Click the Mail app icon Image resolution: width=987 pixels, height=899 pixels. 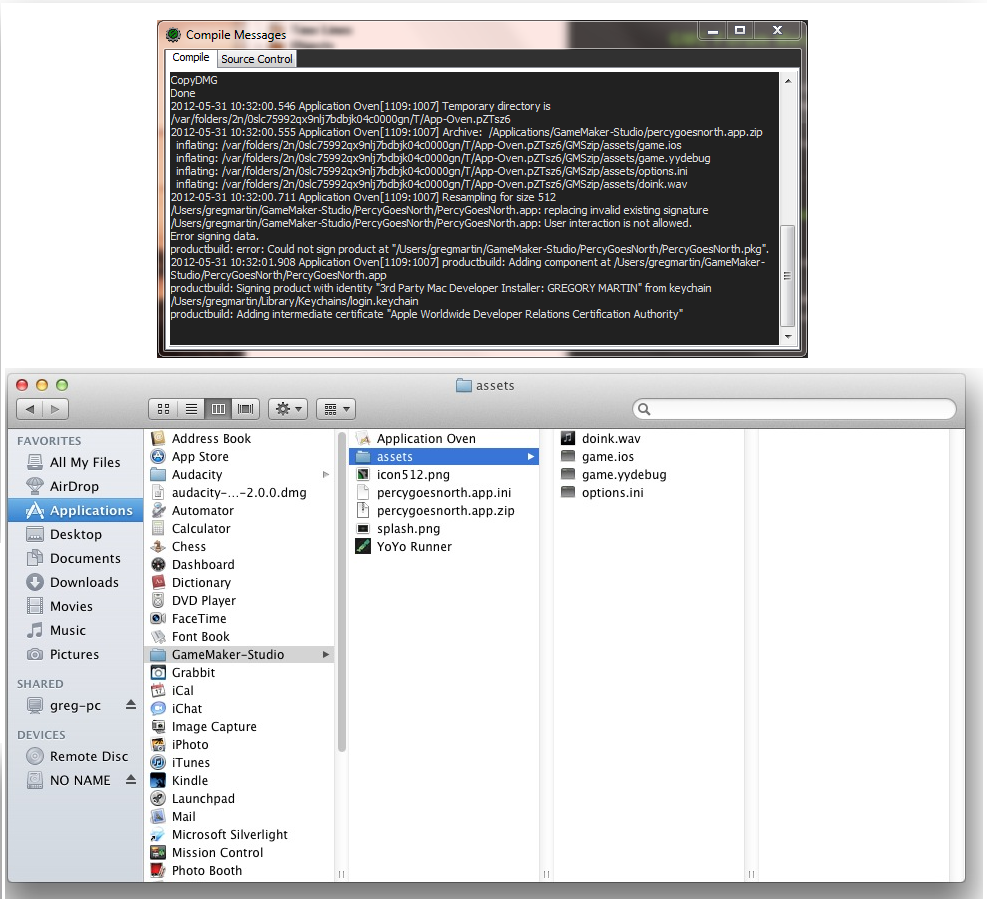159,817
